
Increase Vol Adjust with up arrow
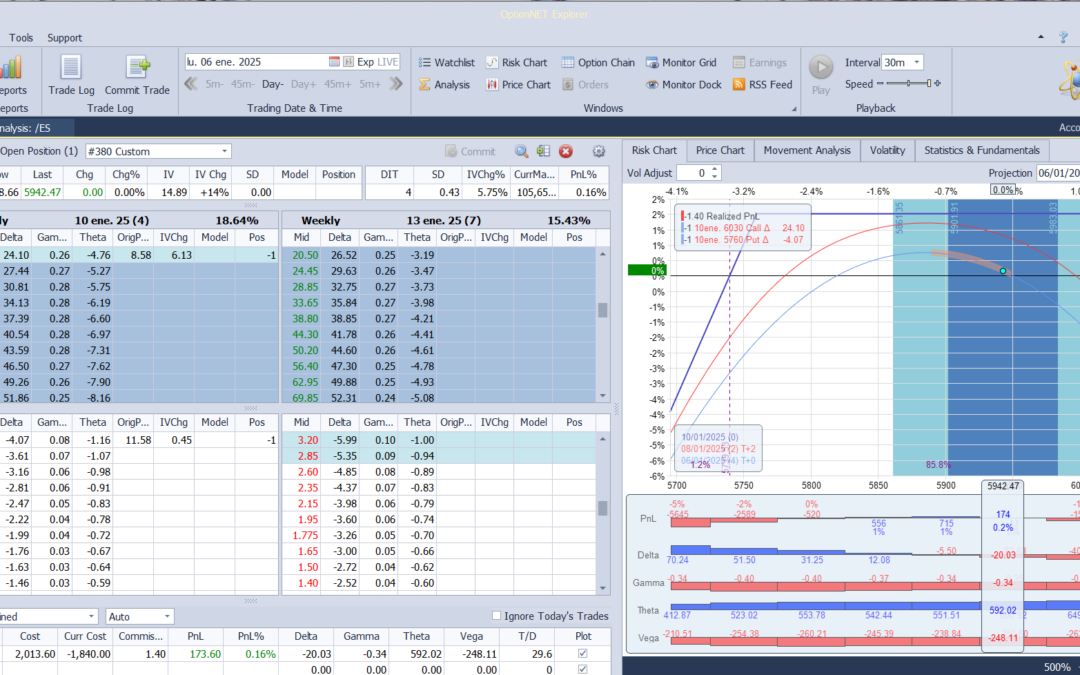715,169
